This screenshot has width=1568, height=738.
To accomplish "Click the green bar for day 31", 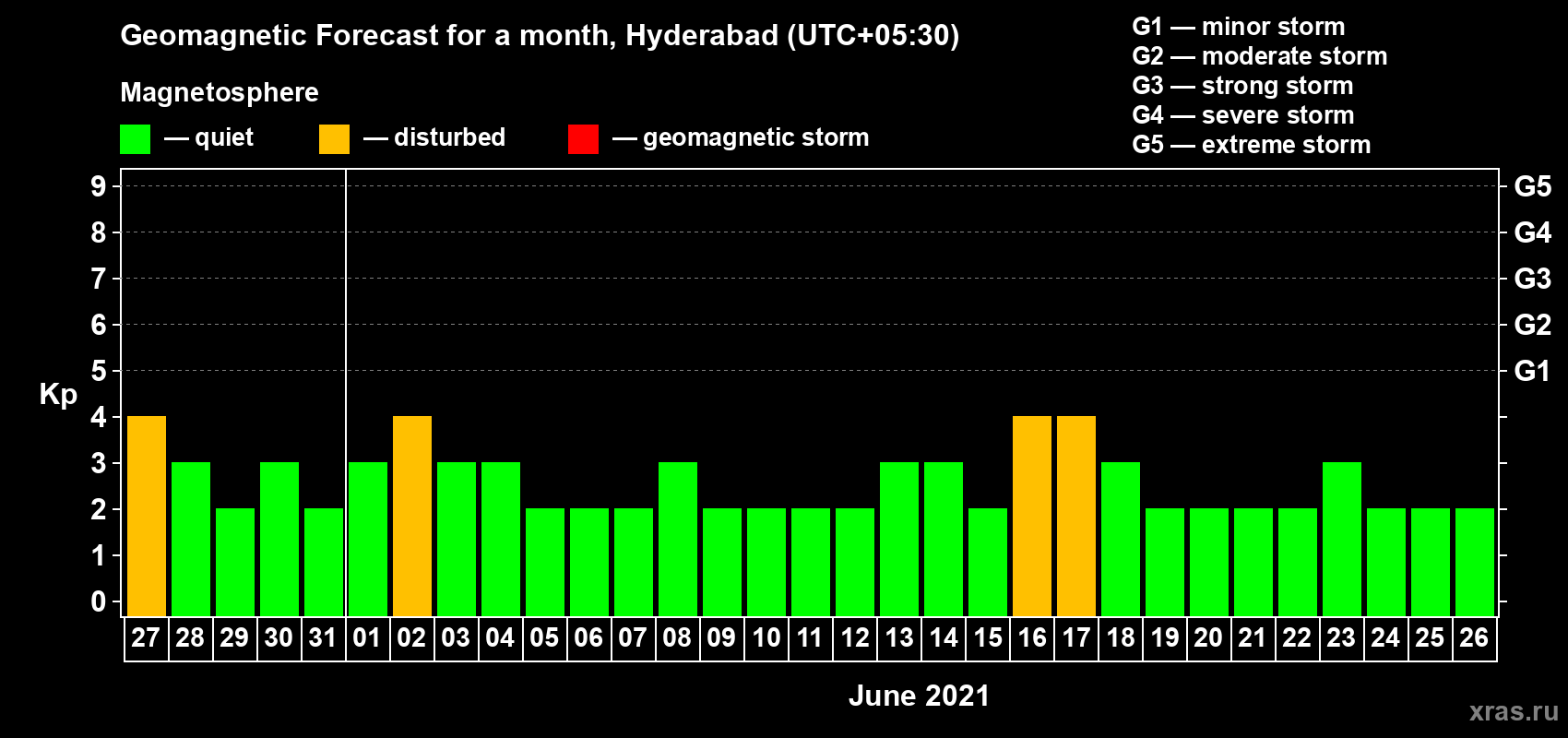I will [x=324, y=563].
